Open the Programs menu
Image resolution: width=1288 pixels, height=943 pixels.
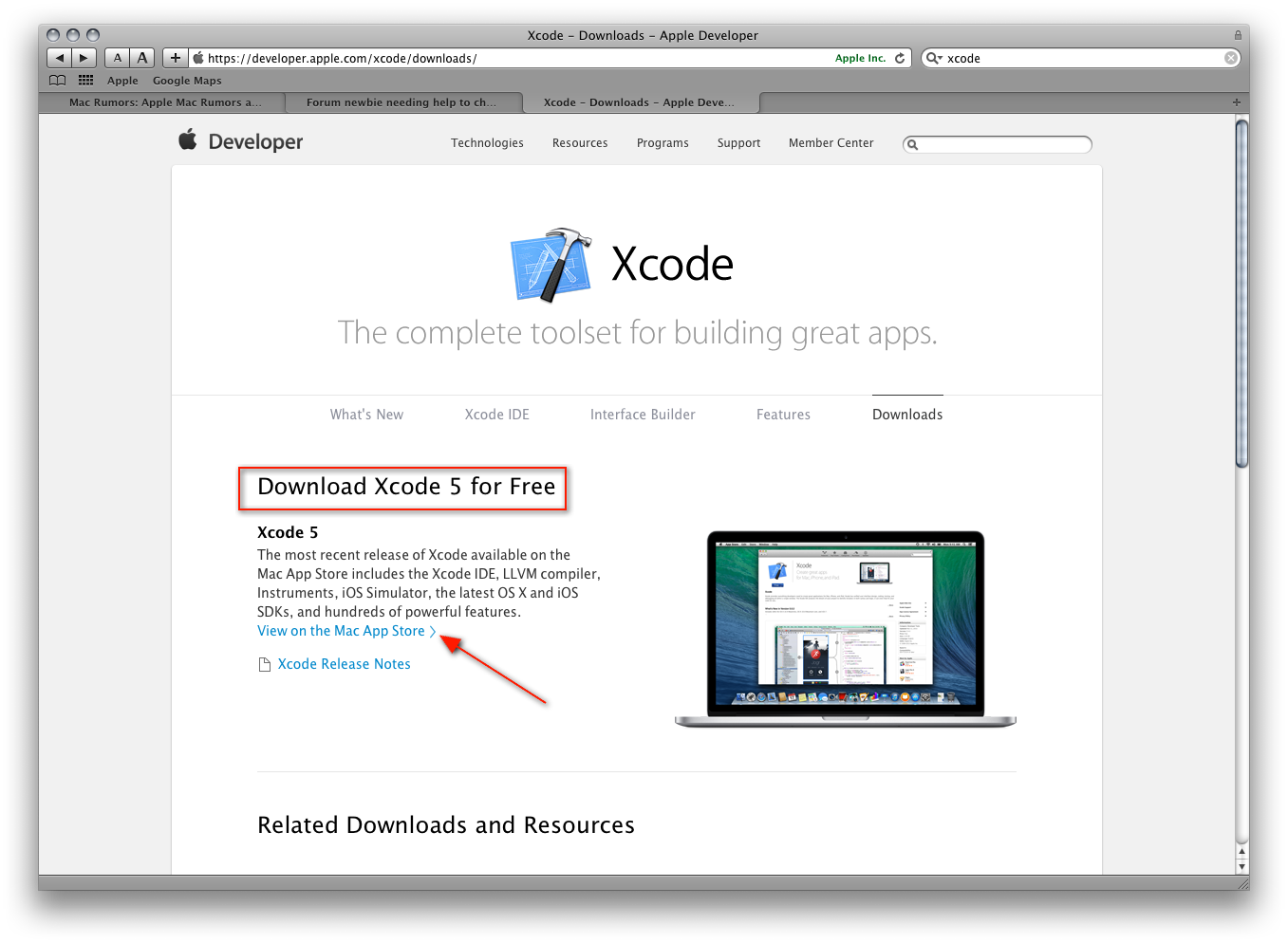click(x=663, y=143)
